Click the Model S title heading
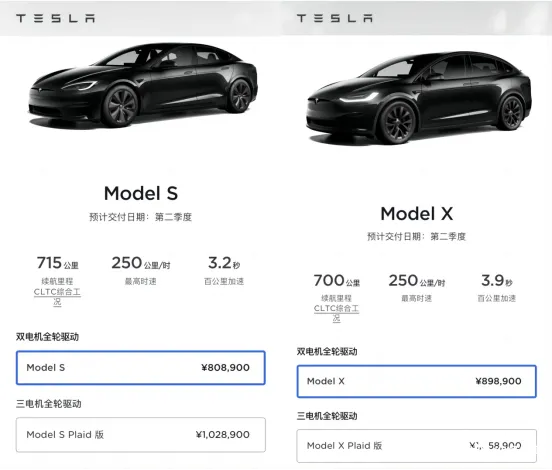This screenshot has width=552, height=470. click(141, 193)
